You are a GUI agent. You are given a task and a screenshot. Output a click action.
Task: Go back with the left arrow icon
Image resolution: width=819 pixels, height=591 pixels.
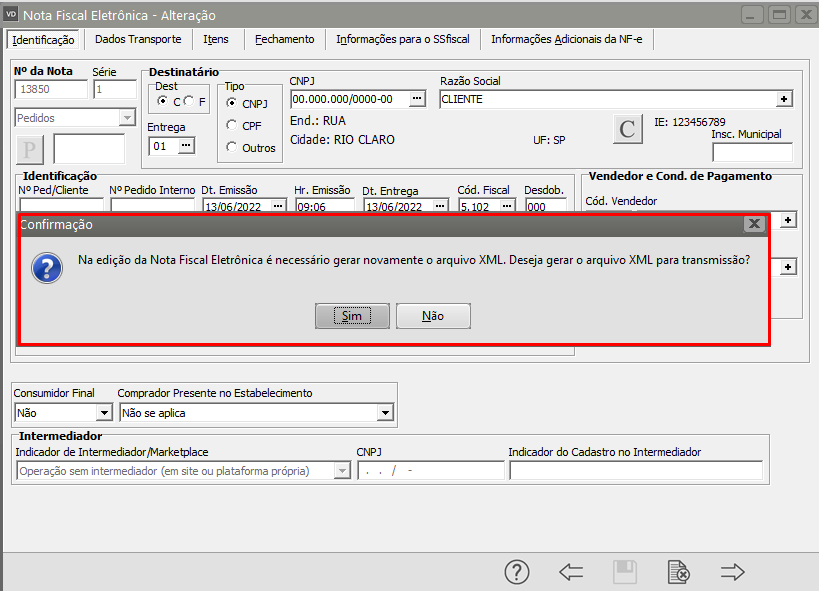[571, 571]
